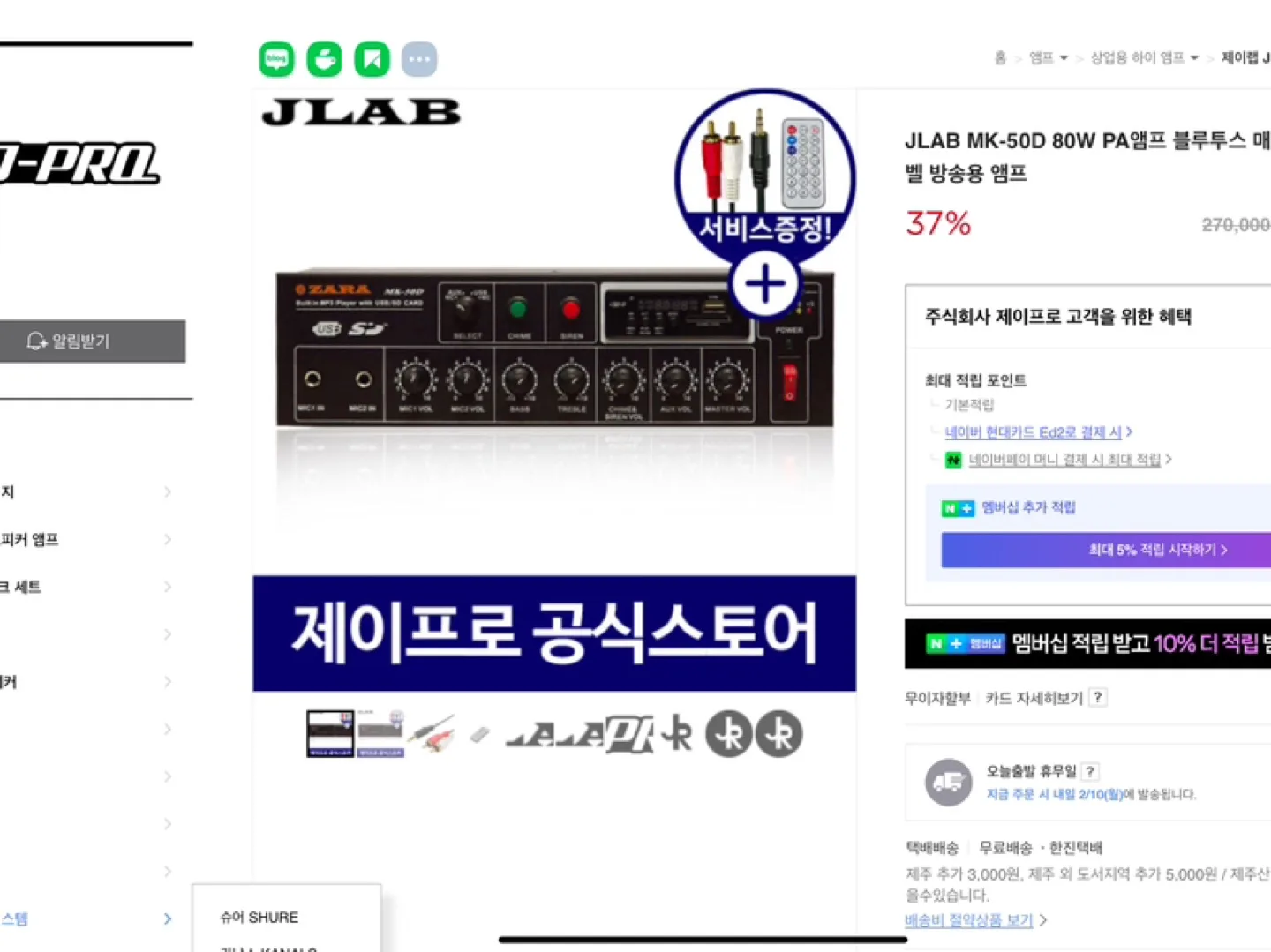Click the question mark beside 카드 자세히보기
1271x952 pixels.
[x=1097, y=698]
